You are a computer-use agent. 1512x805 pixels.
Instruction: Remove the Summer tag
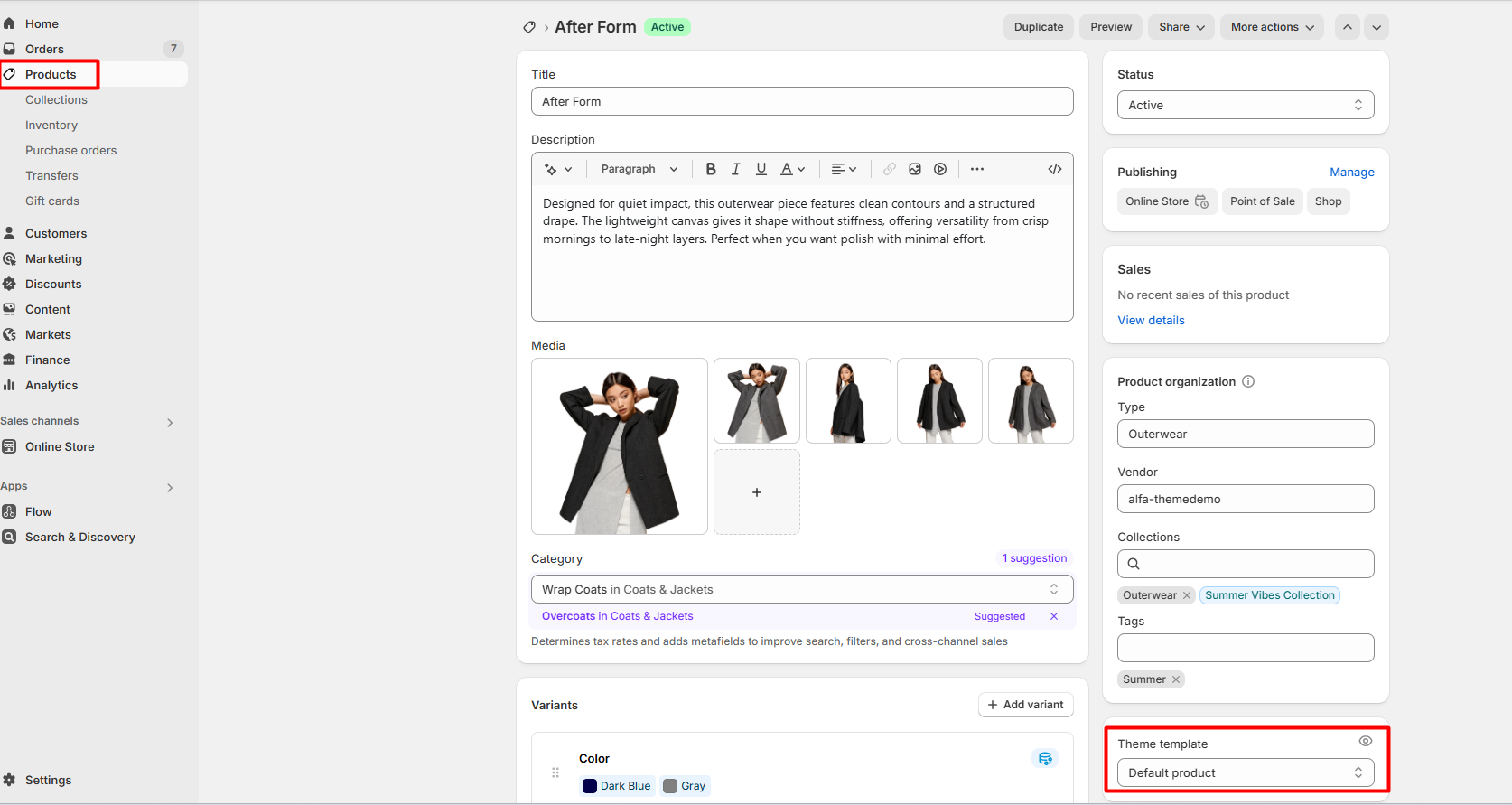(1176, 679)
